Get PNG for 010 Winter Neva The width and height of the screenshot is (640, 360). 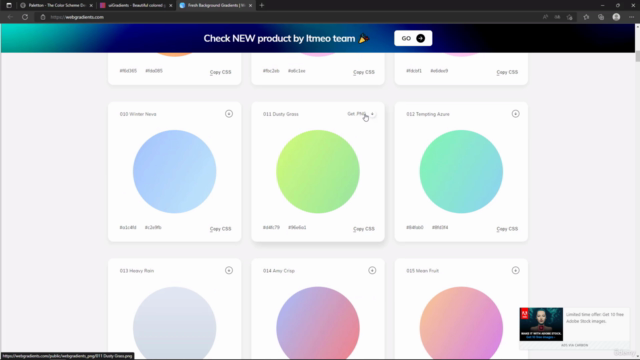coord(229,114)
